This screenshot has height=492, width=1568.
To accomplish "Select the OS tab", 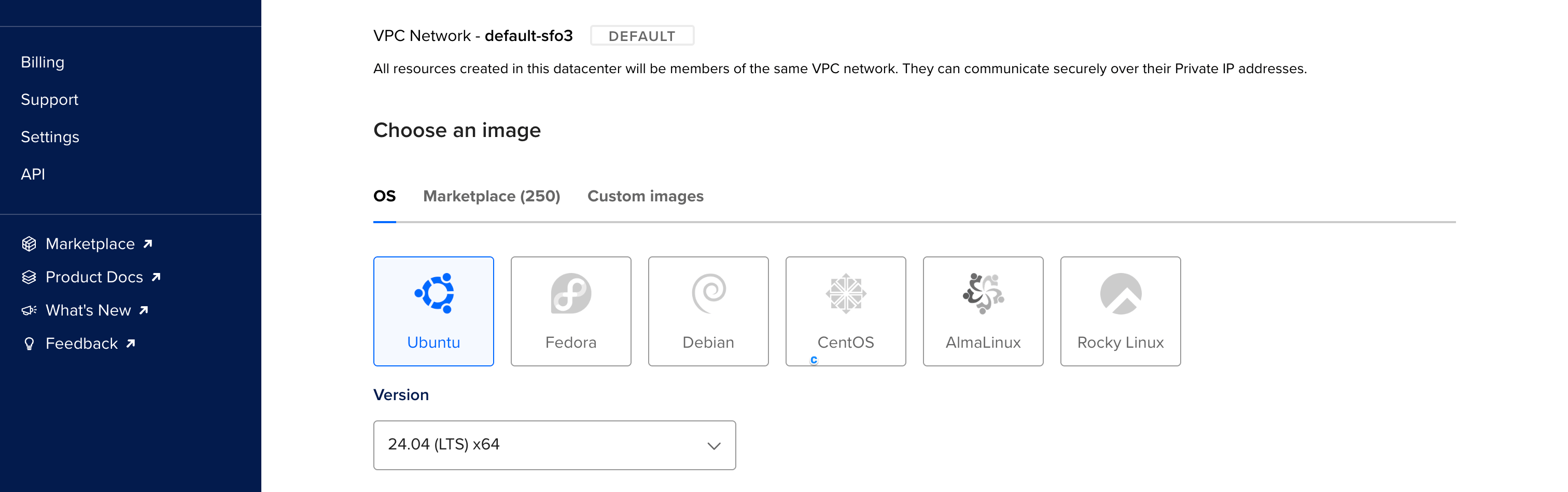I will coord(384,196).
